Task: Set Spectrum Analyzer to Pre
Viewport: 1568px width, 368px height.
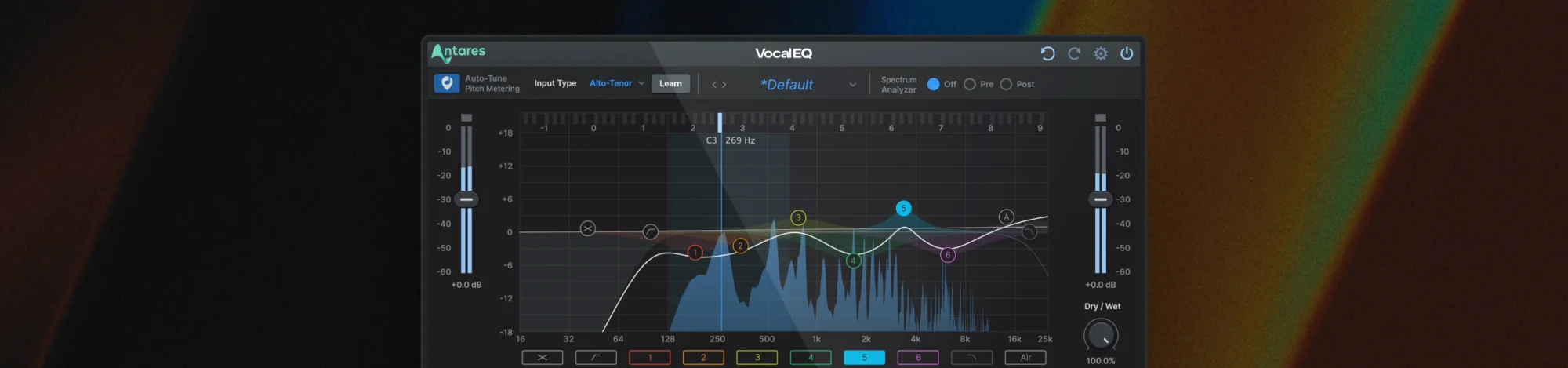Action: tap(970, 84)
